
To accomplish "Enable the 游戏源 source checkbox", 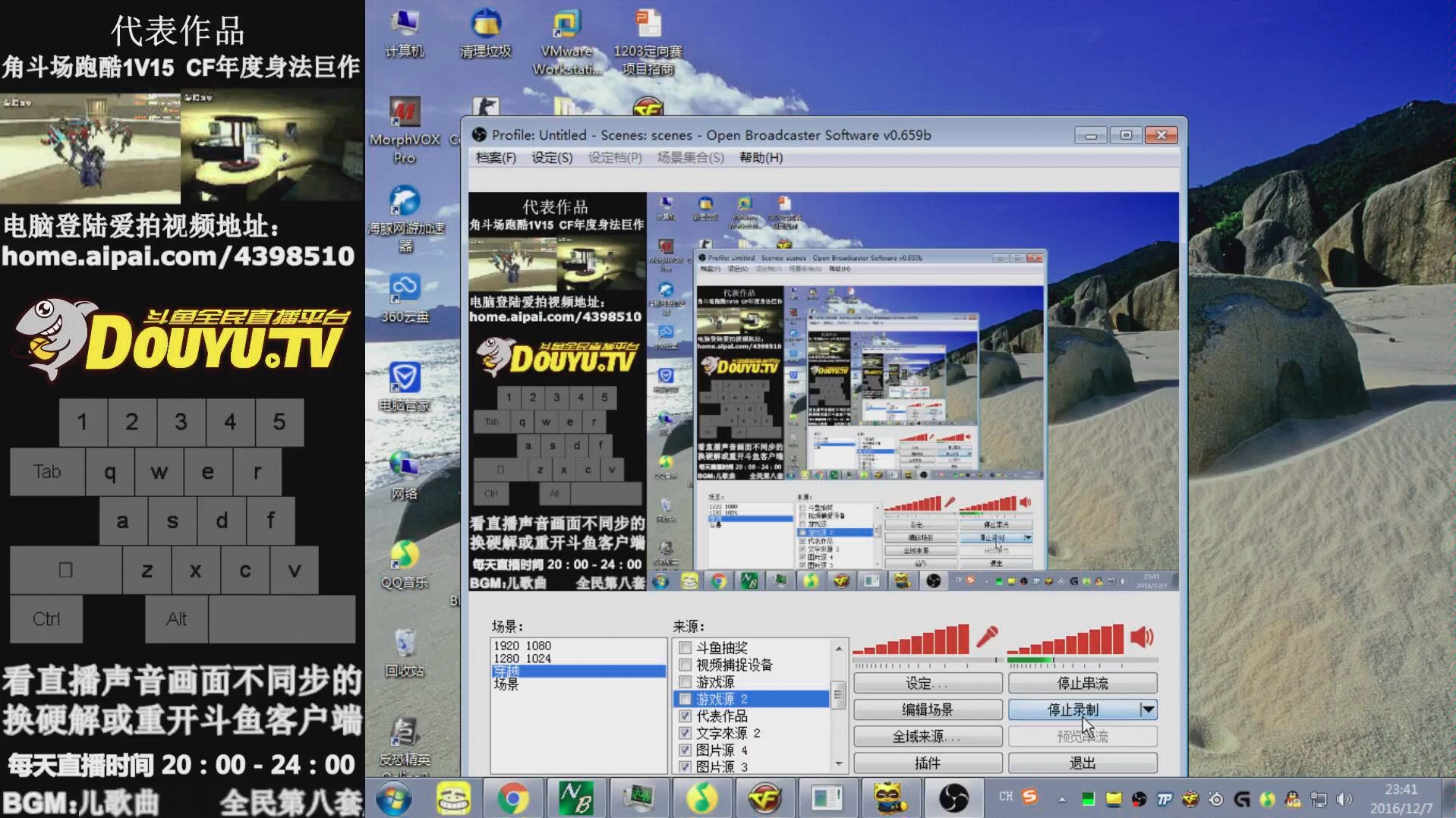I will point(685,682).
